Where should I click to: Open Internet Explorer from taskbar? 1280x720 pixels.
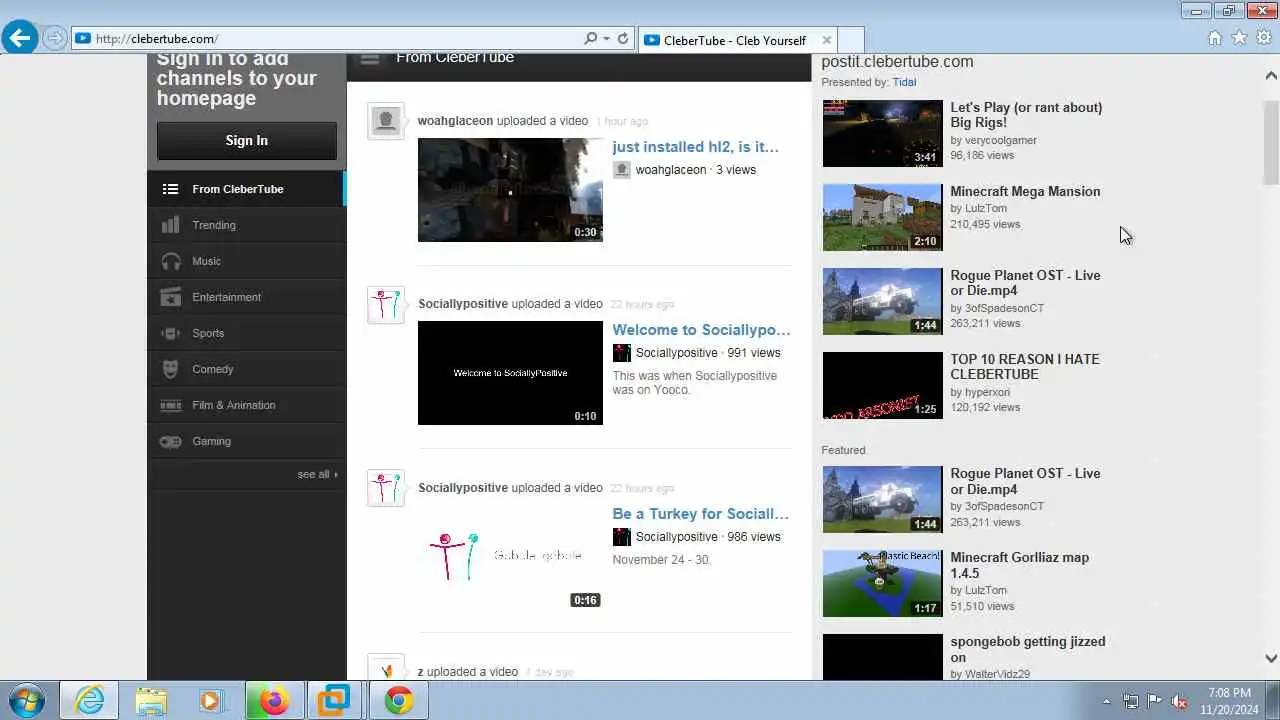click(90, 701)
